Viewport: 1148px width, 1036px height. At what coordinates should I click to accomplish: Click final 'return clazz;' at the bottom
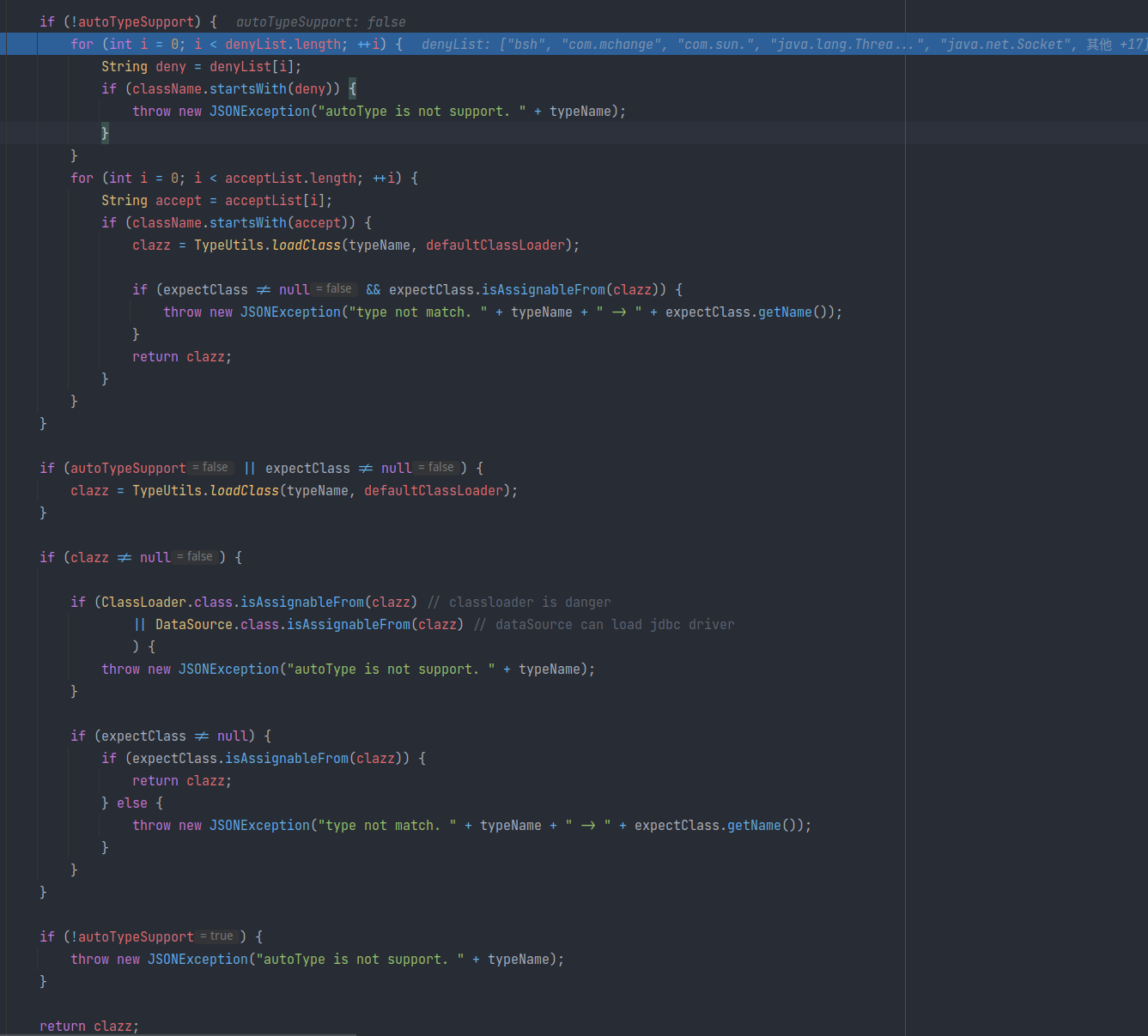[89, 1027]
